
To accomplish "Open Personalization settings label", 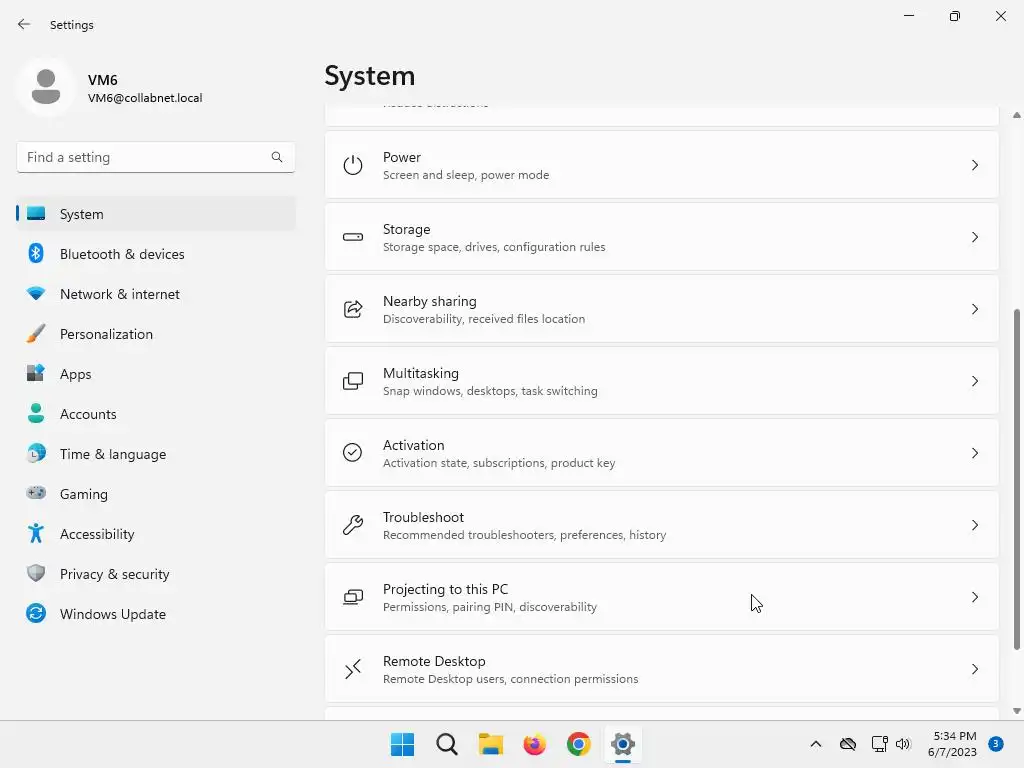I will (106, 334).
